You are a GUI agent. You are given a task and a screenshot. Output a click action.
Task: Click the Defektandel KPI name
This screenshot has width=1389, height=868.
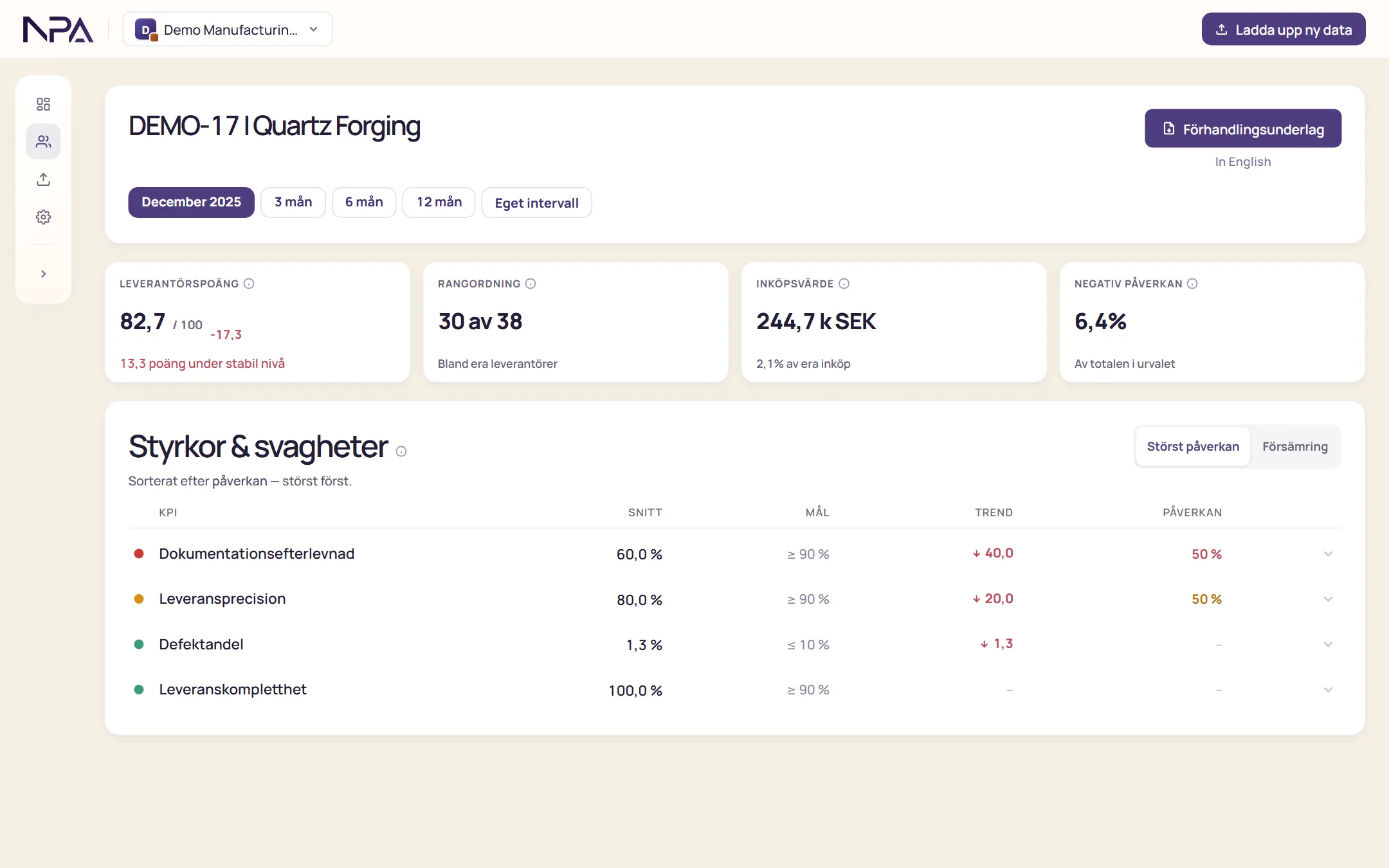pos(201,644)
